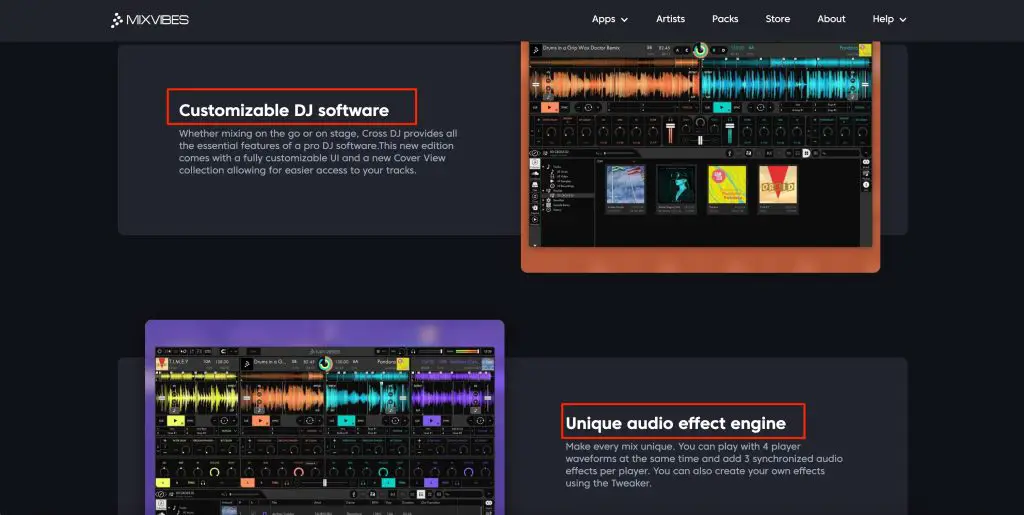Go to the Artists page
The width and height of the screenshot is (1024, 515).
tap(670, 19)
